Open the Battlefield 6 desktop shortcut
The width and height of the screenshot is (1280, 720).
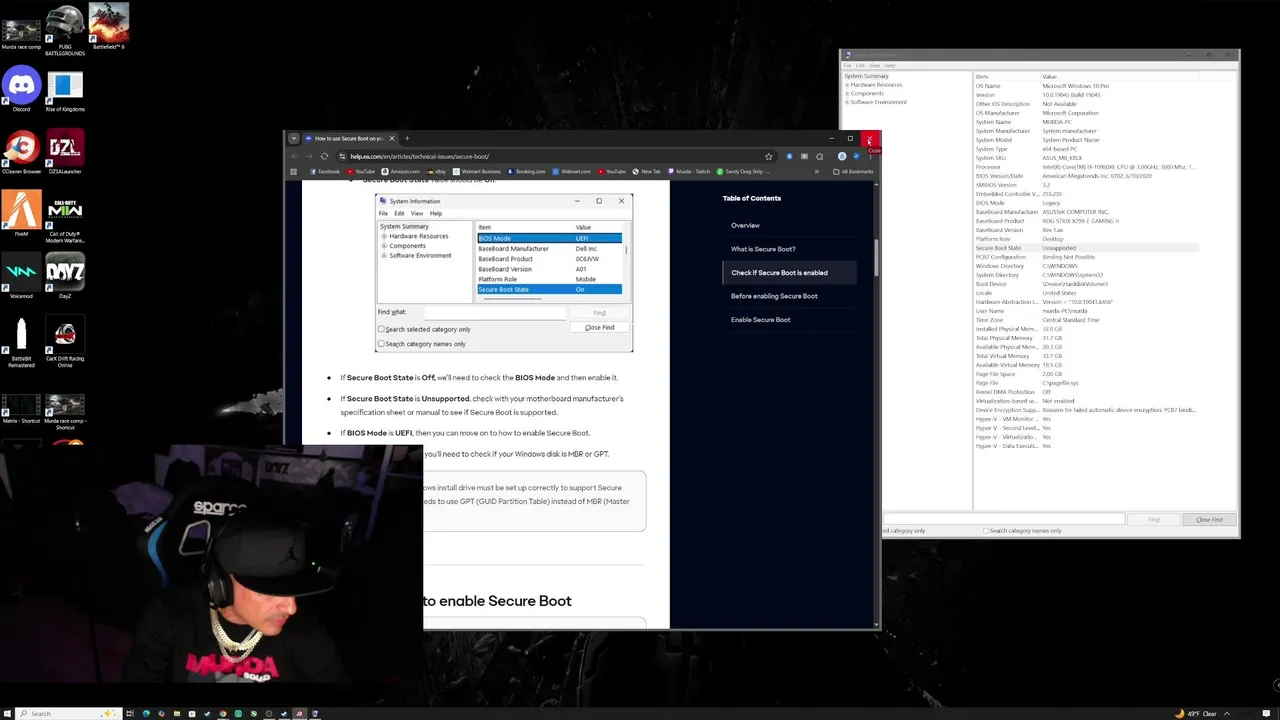pyautogui.click(x=108, y=25)
